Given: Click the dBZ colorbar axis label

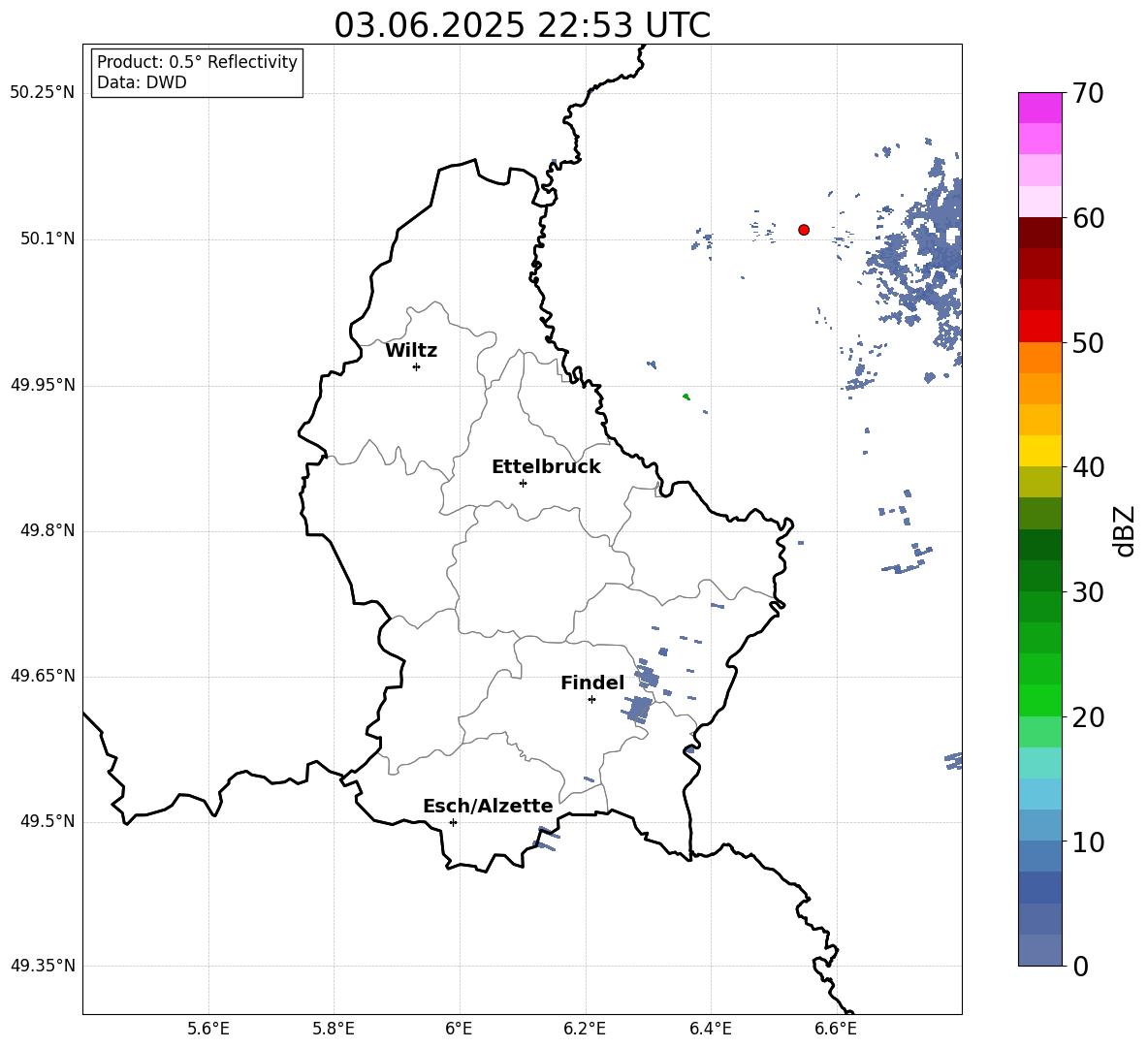Looking at the screenshot, I should (1125, 530).
